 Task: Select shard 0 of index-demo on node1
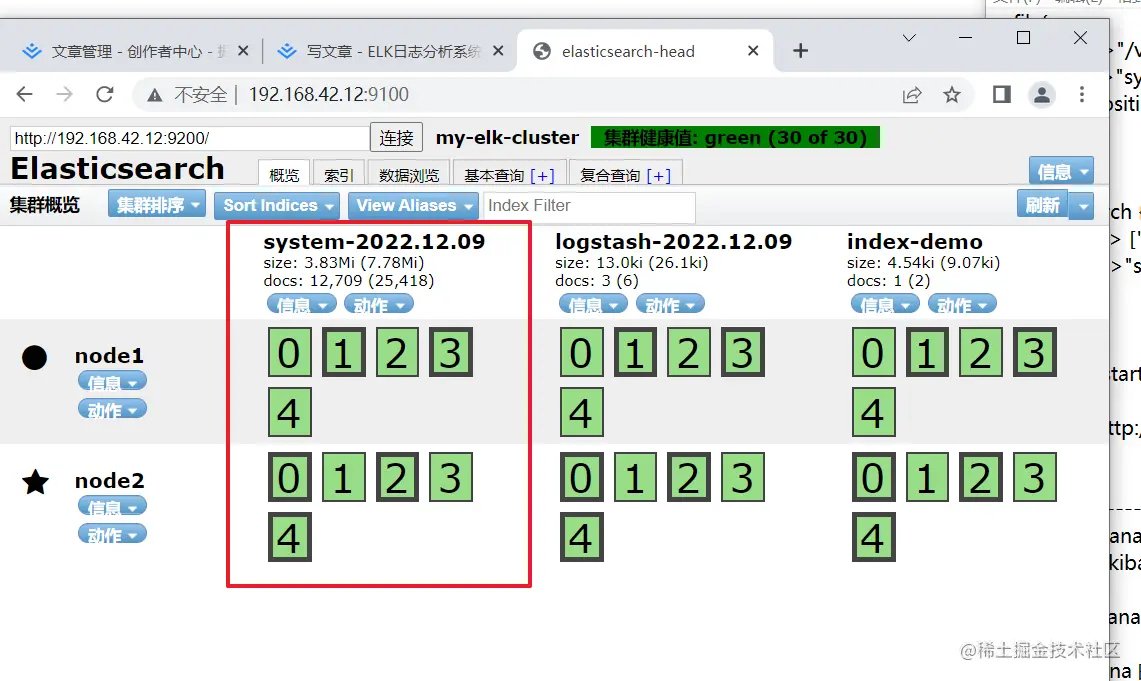coord(873,352)
